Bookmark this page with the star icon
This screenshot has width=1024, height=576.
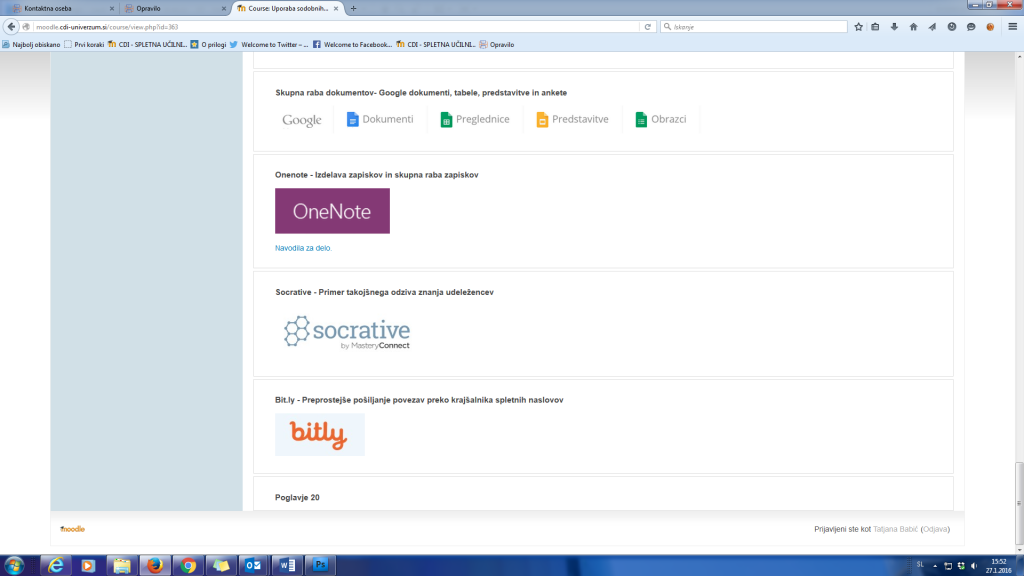point(858,27)
